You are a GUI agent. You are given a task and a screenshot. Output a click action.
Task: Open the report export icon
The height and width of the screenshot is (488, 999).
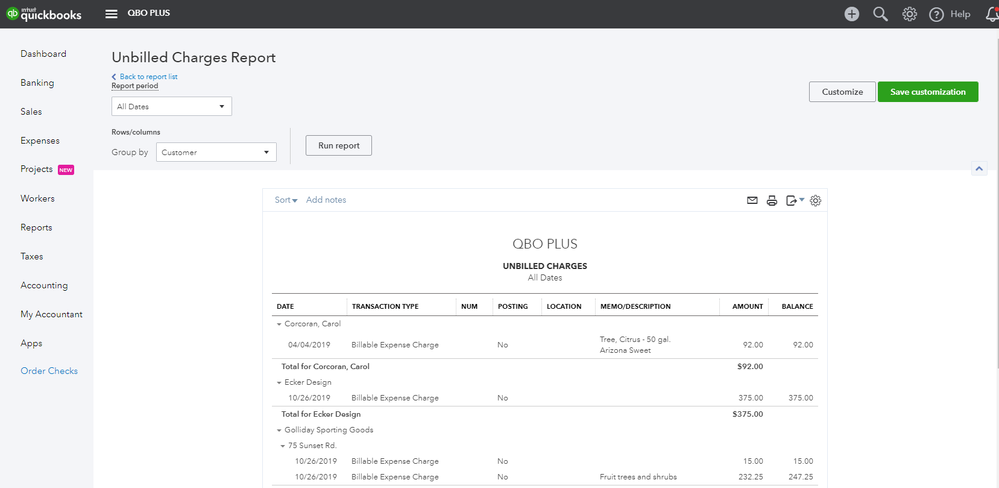794,201
